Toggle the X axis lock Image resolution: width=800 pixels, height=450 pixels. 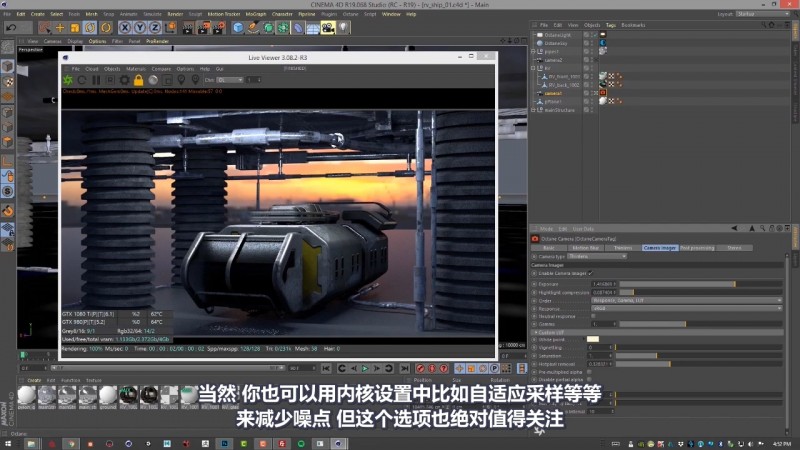pos(125,28)
